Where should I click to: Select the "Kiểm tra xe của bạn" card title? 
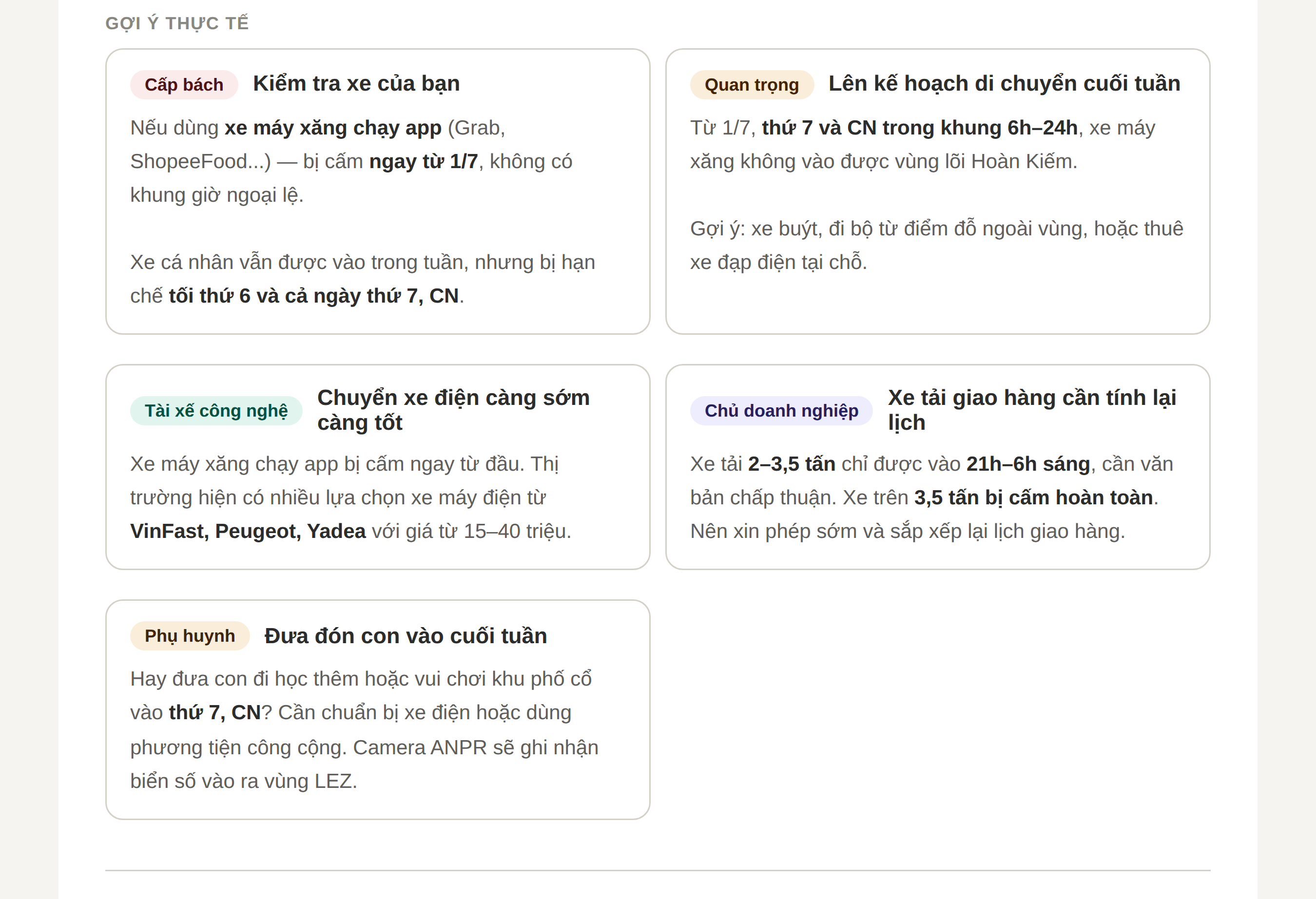(356, 84)
